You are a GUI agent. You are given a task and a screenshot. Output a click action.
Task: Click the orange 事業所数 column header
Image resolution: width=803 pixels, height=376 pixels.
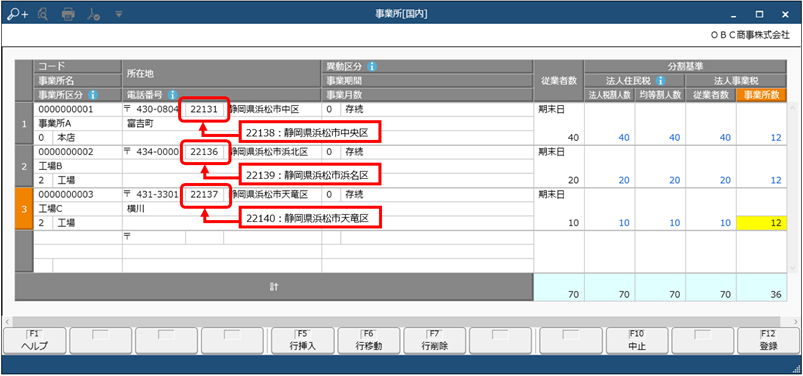click(761, 95)
